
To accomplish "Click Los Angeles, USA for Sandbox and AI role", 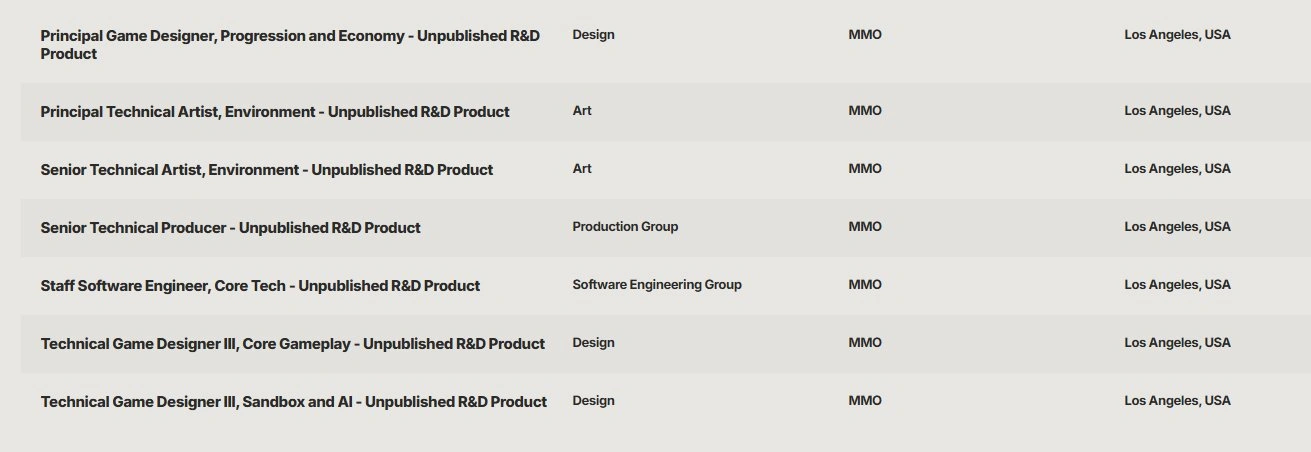I will [x=1177, y=401].
